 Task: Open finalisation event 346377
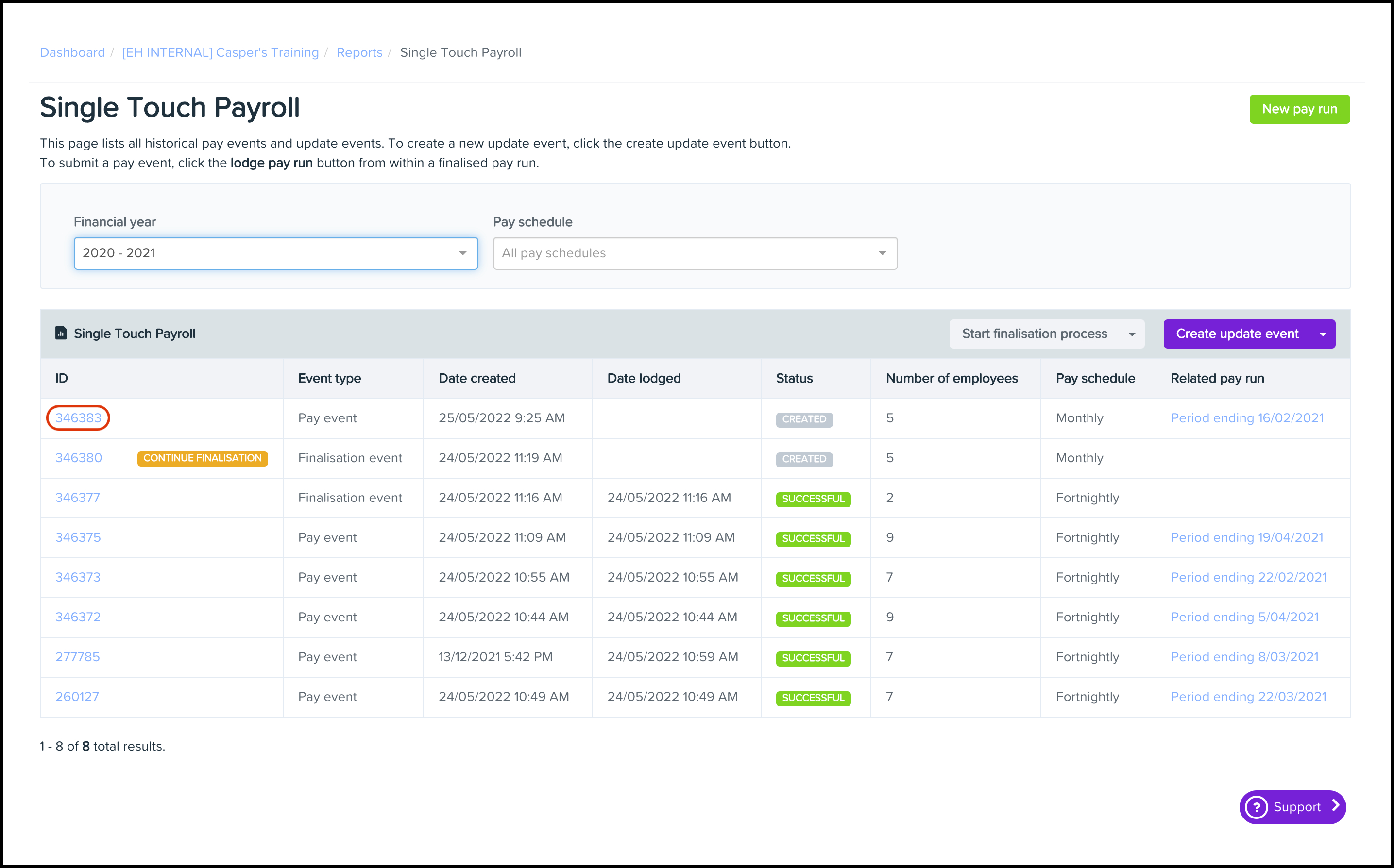click(78, 498)
